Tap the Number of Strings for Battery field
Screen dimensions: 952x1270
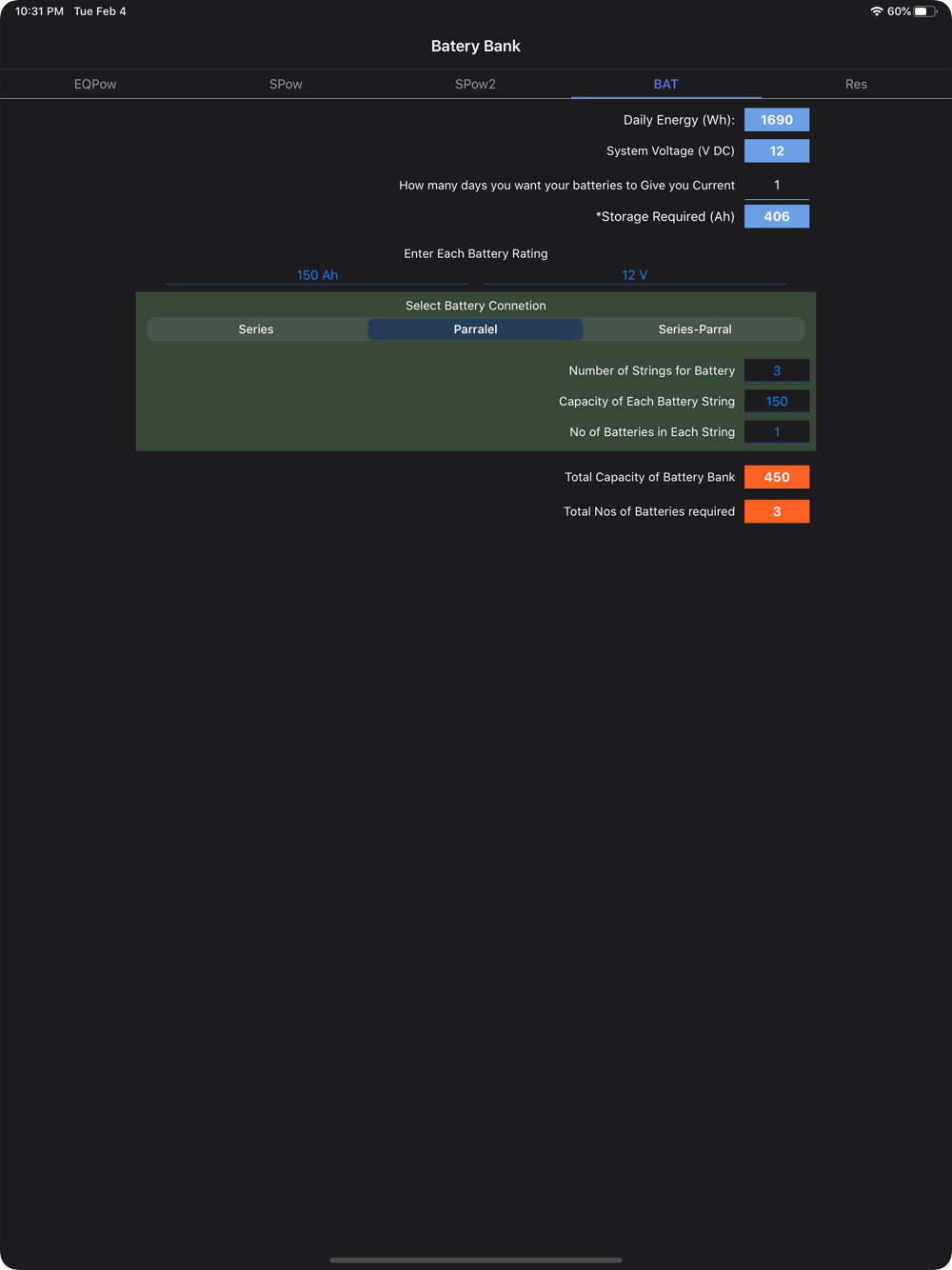tap(777, 370)
